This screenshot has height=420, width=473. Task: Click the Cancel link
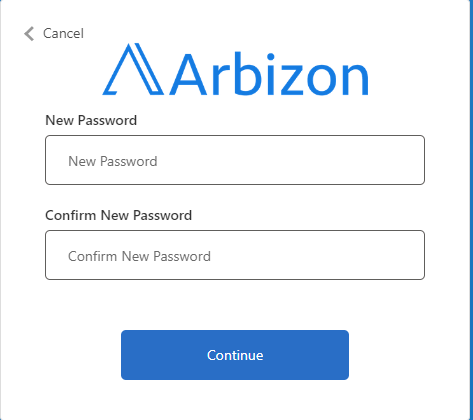coord(63,34)
